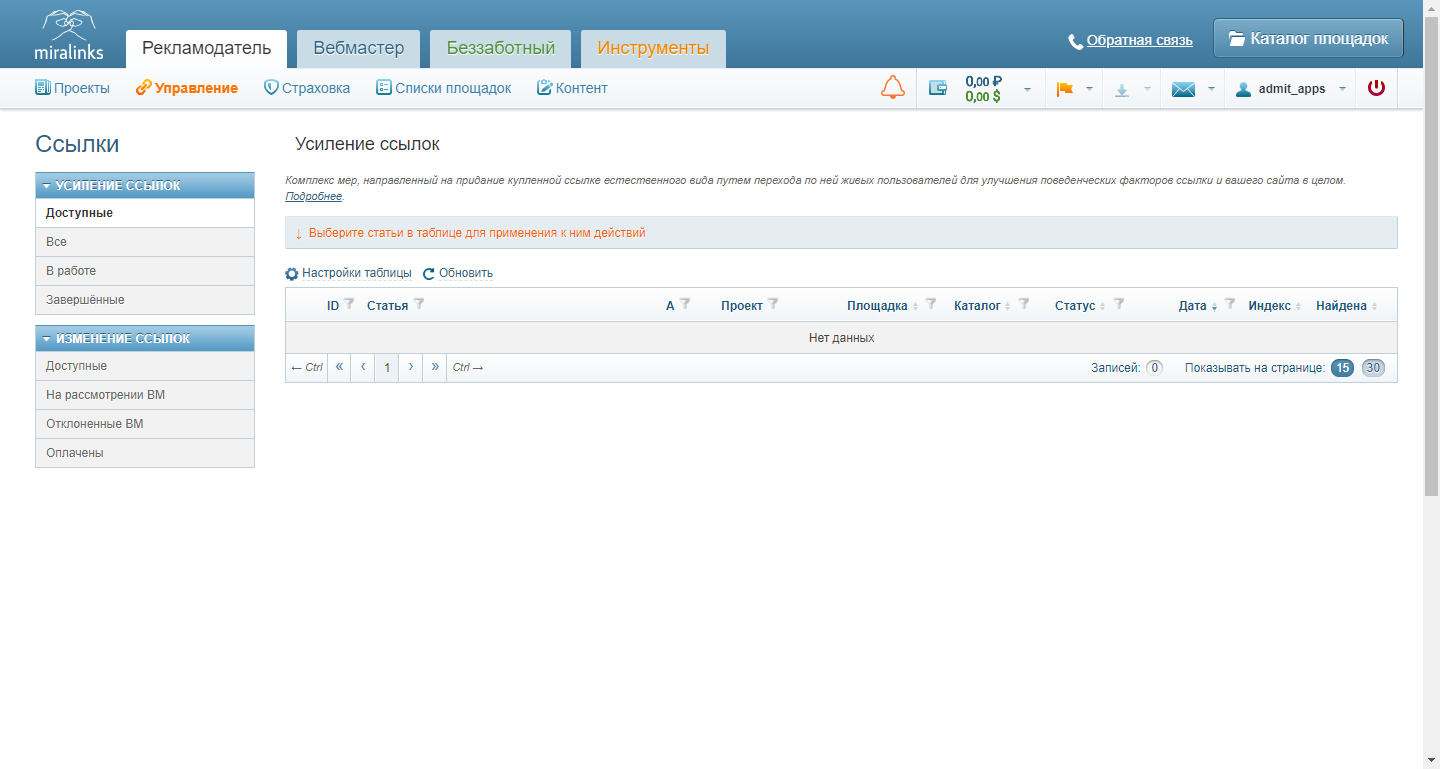The width and height of the screenshot is (1440, 769).
Task: Select Доступные under Усиление ссылок
Action: click(145, 213)
